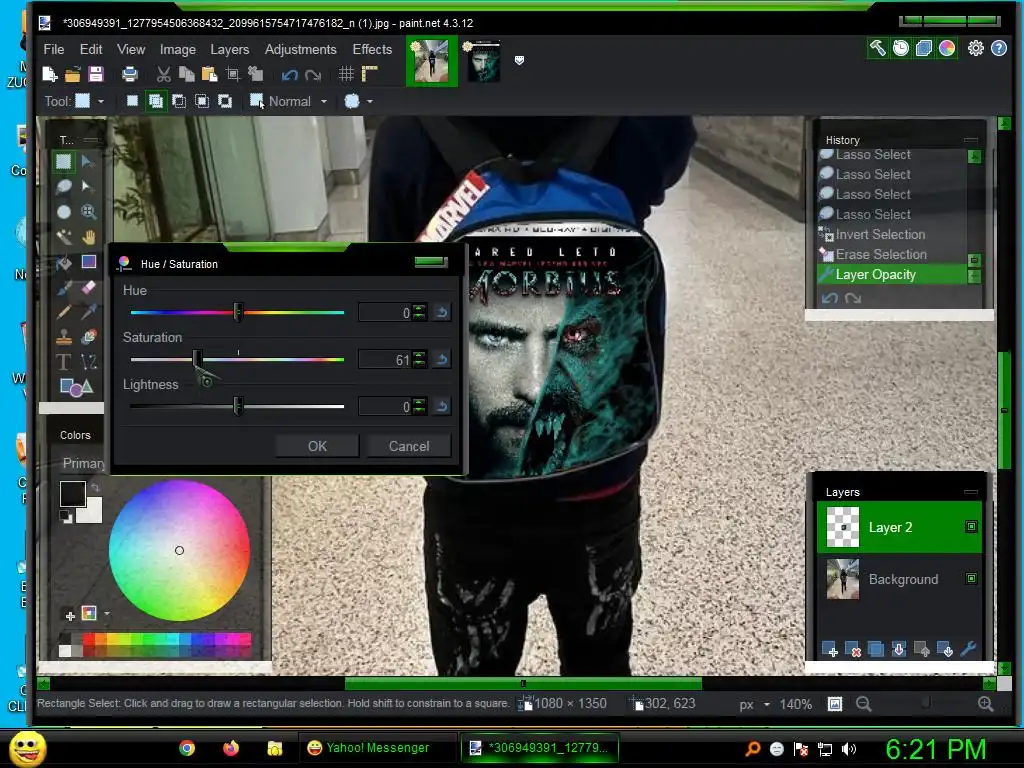Select the Pan hand tool
The width and height of the screenshot is (1024, 768).
point(88,236)
